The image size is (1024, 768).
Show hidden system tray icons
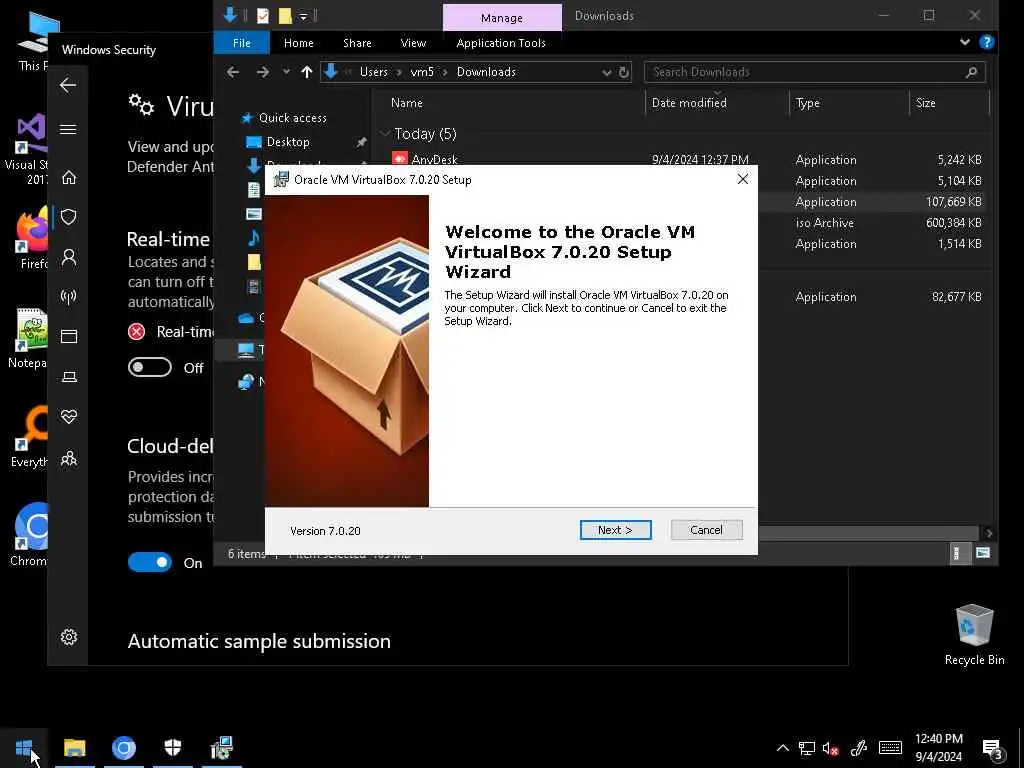click(x=782, y=748)
